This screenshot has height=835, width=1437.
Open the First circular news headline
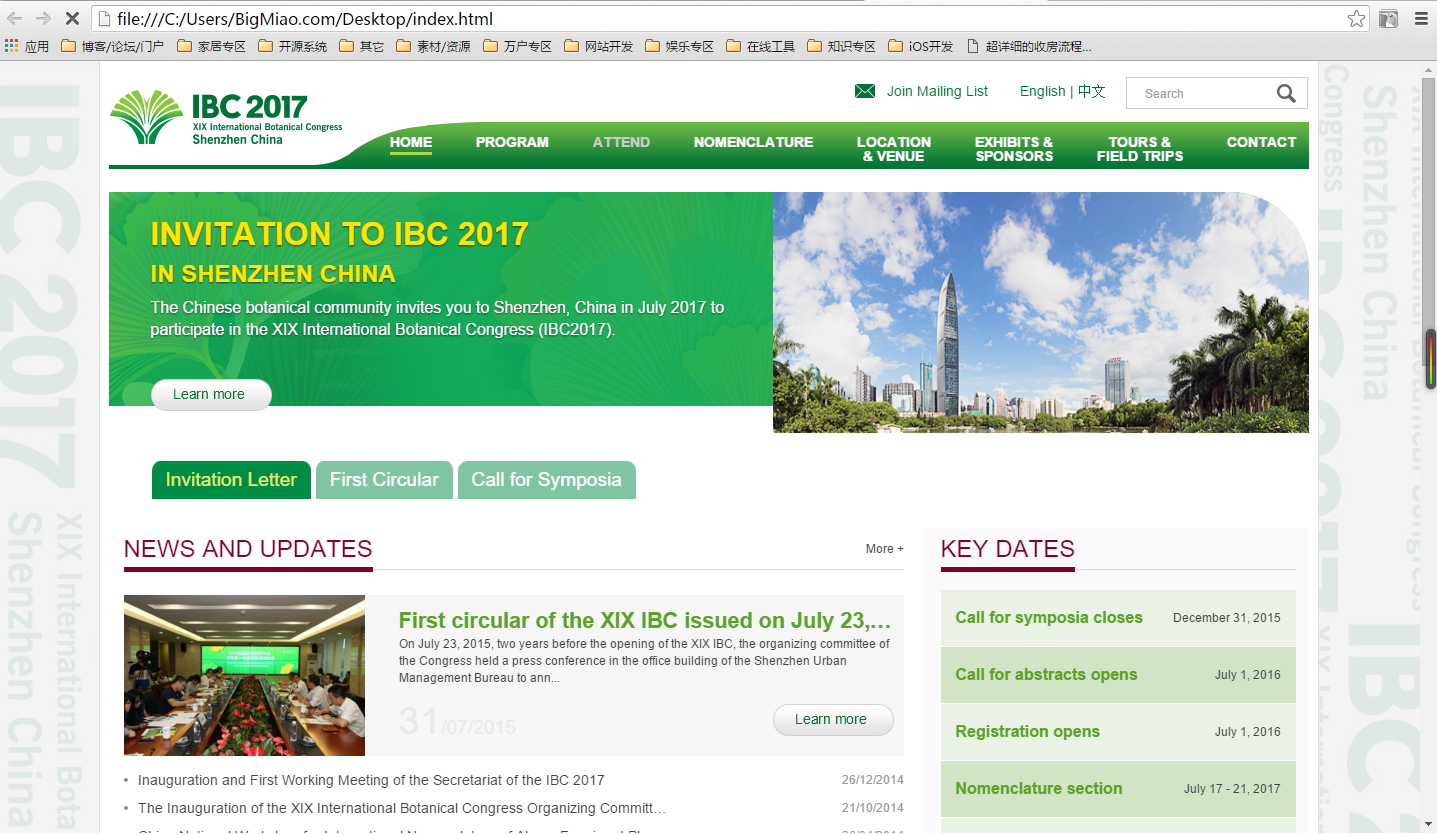click(x=645, y=620)
